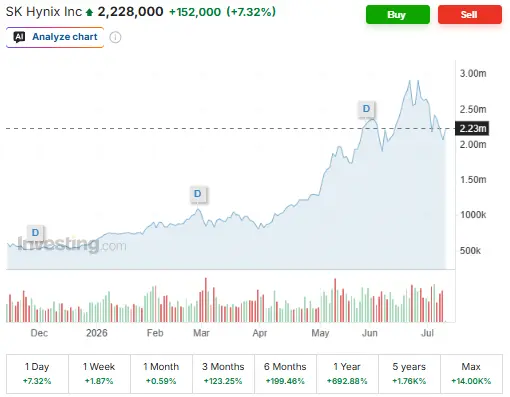Open the D dividend marker near December
The width and height of the screenshot is (510, 397).
(x=35, y=232)
